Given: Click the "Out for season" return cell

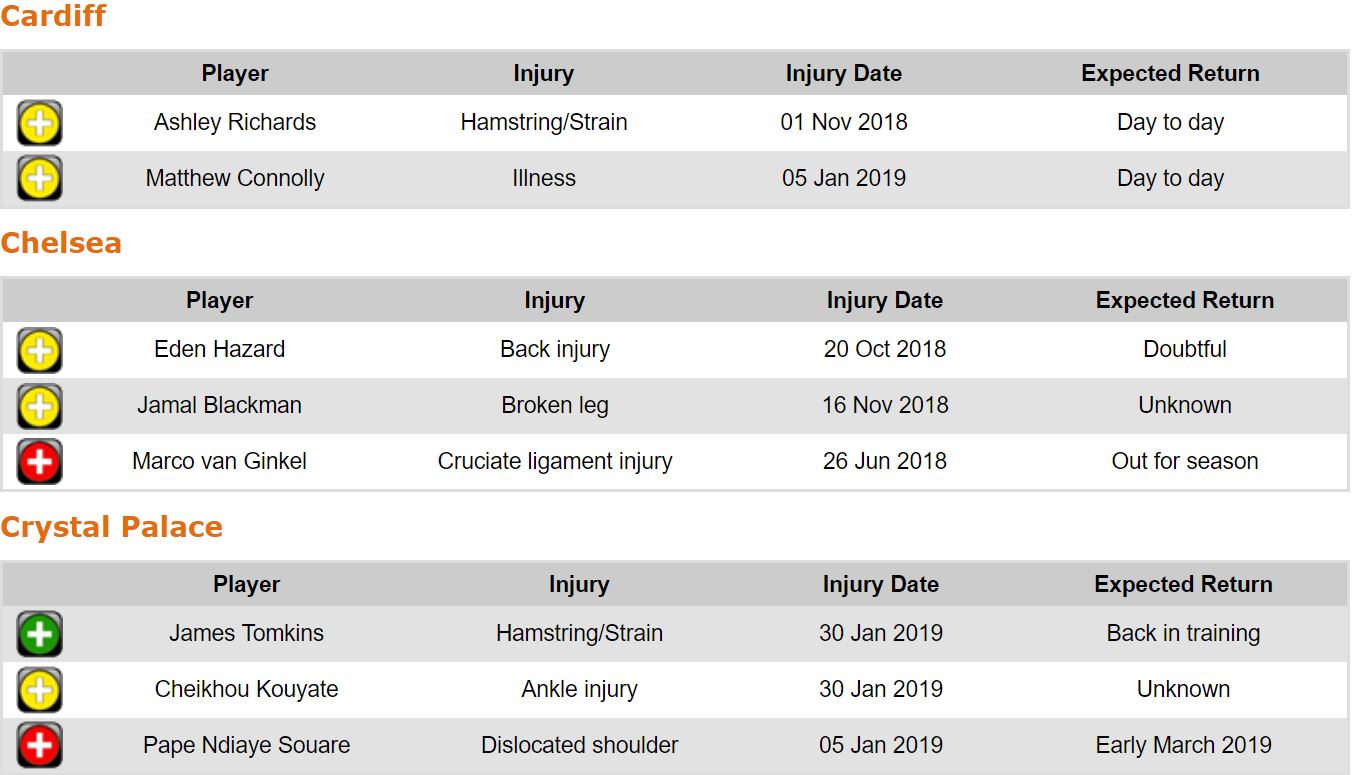Looking at the screenshot, I should [x=1184, y=461].
